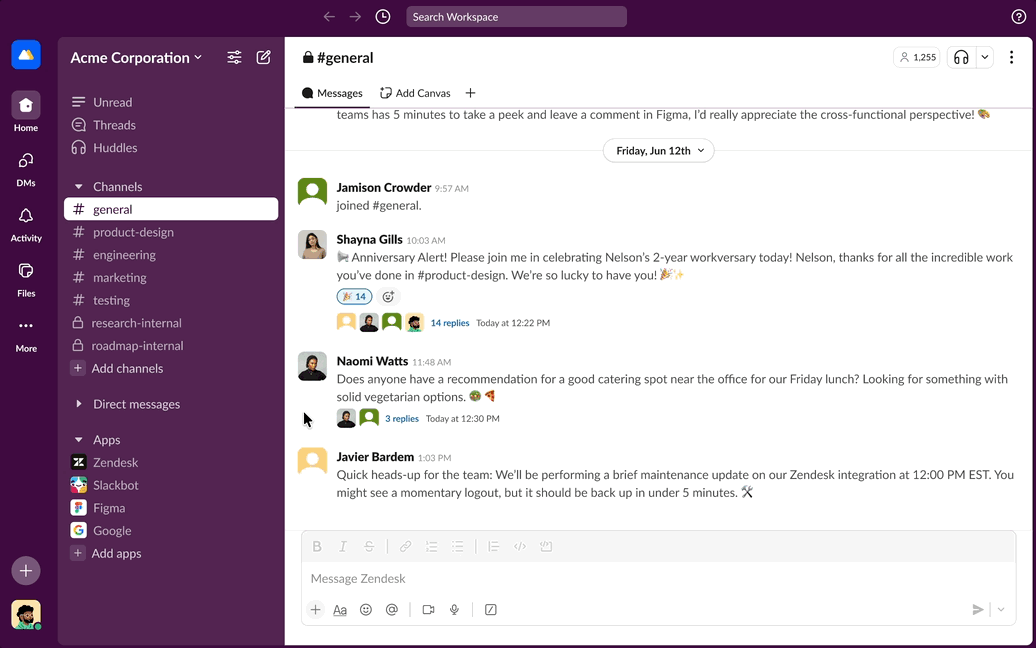Open the More menu in the rail
Viewport: 1036px width, 648px height.
click(26, 335)
